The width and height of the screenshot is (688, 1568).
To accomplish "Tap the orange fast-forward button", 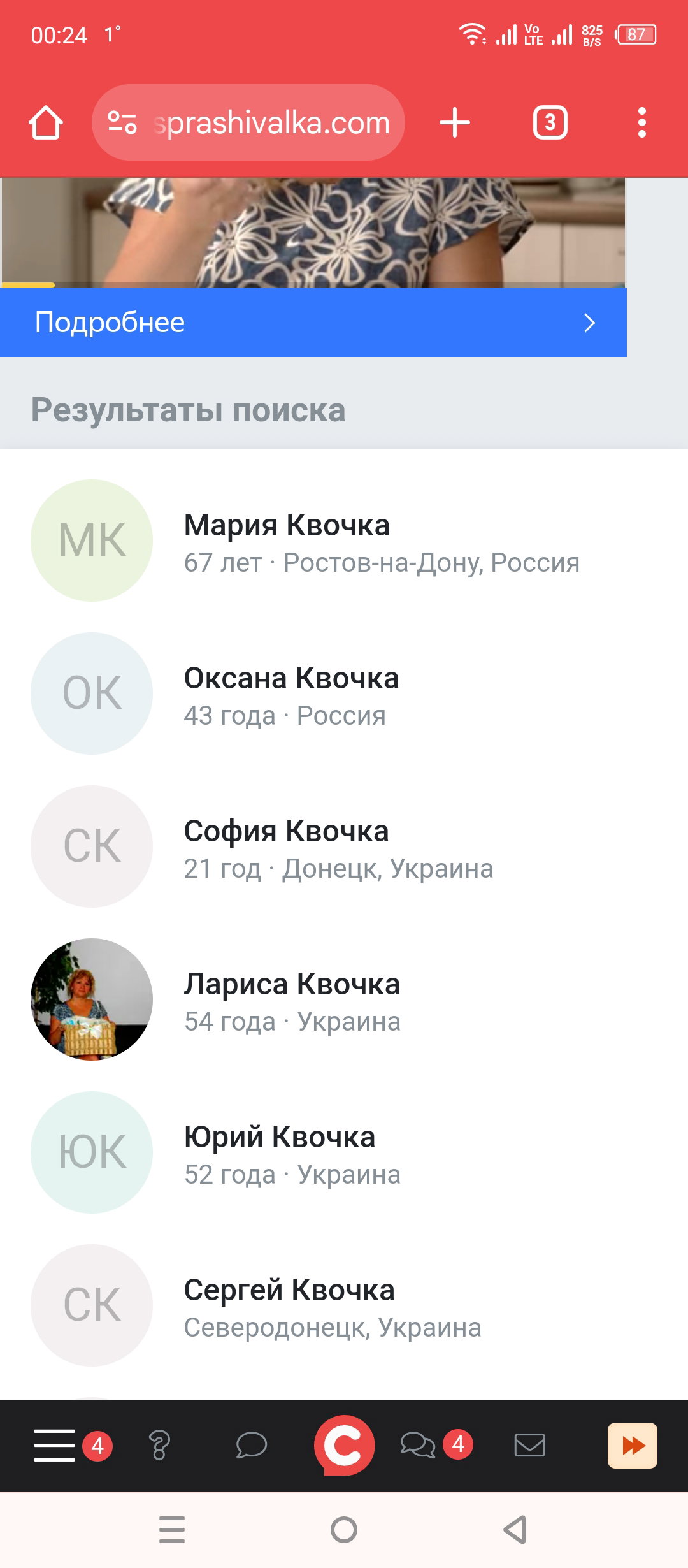I will coord(633,1445).
